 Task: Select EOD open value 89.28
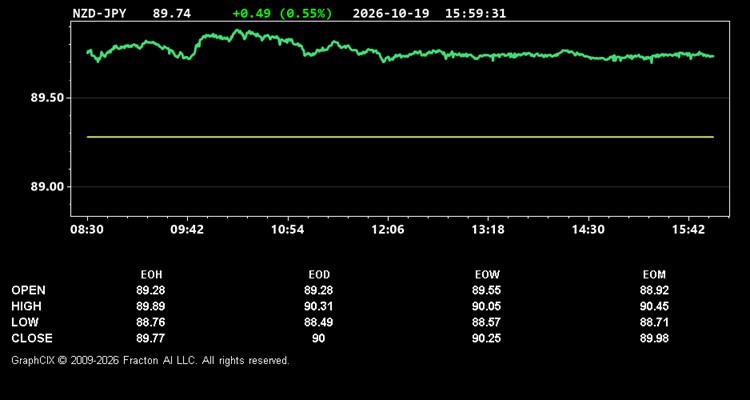(319, 290)
